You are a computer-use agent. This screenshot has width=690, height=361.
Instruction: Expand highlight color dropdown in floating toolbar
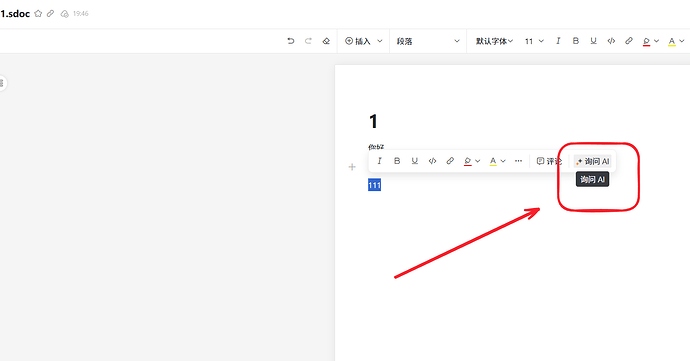[477, 161]
